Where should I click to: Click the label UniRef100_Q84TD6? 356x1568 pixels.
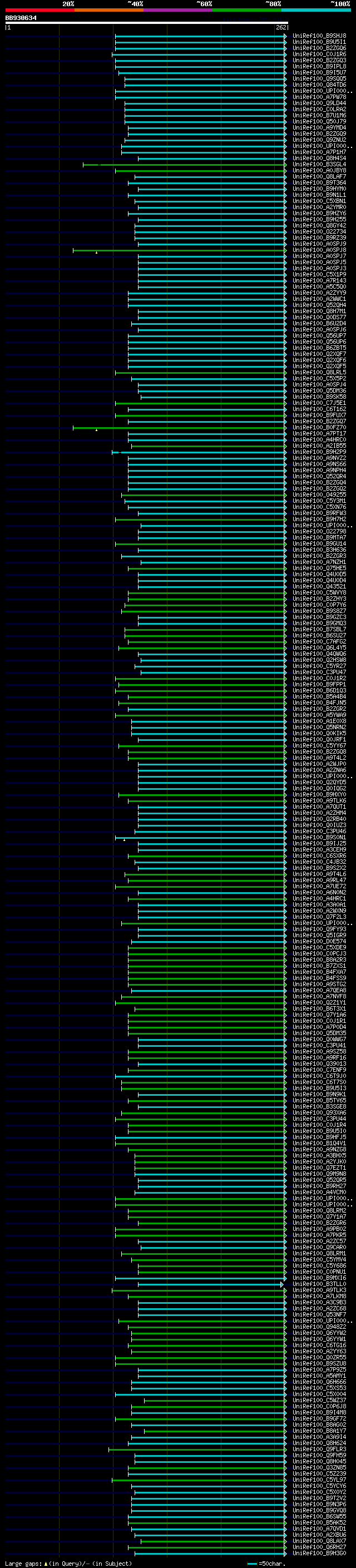tap(319, 85)
